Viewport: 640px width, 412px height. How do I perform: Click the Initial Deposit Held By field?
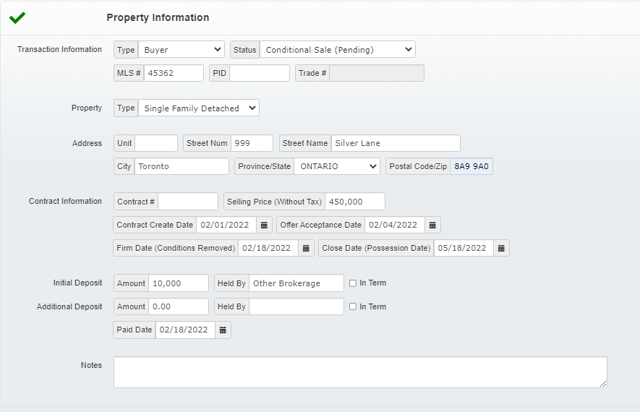click(296, 283)
